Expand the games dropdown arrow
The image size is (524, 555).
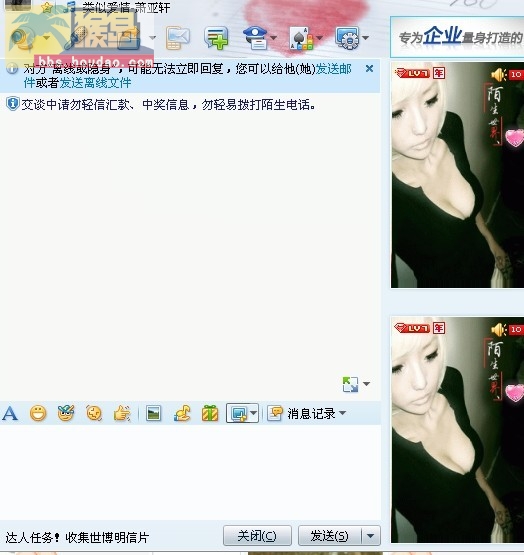pyautogui.click(x=319, y=38)
